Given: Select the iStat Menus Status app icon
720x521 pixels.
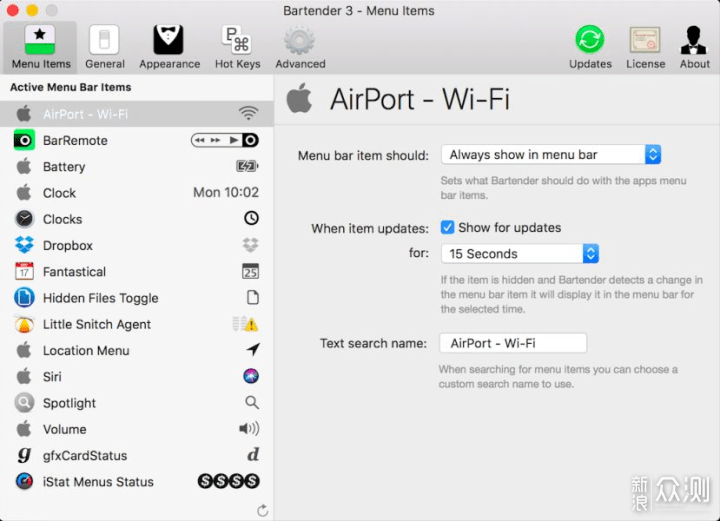Looking at the screenshot, I should click(x=24, y=482).
